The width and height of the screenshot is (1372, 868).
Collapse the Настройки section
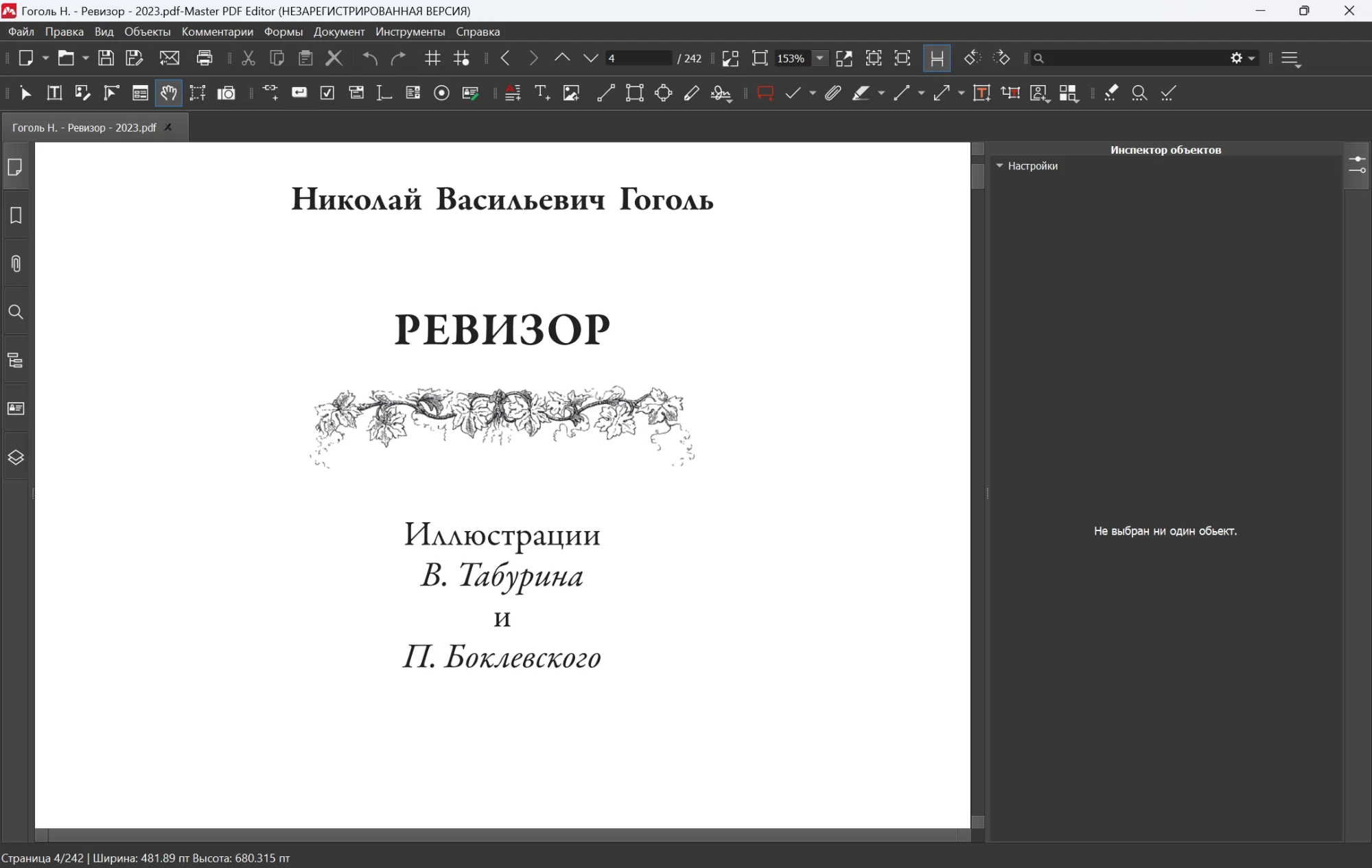tap(1000, 166)
